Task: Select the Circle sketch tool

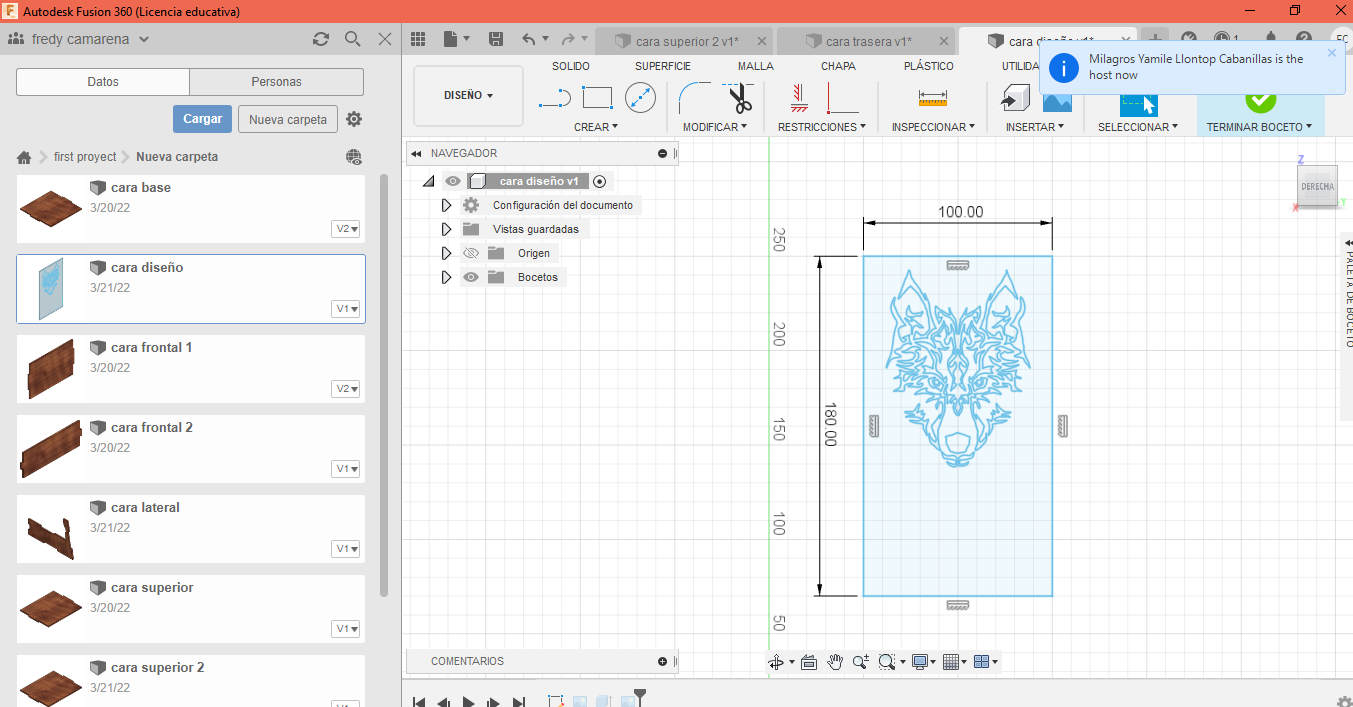Action: coord(640,98)
